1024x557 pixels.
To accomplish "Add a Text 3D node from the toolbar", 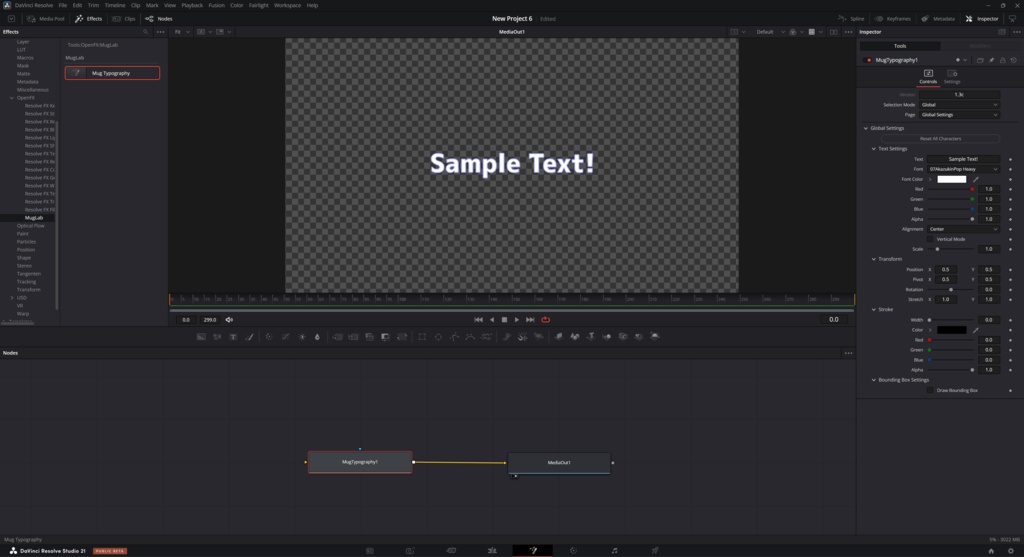I will tap(590, 337).
